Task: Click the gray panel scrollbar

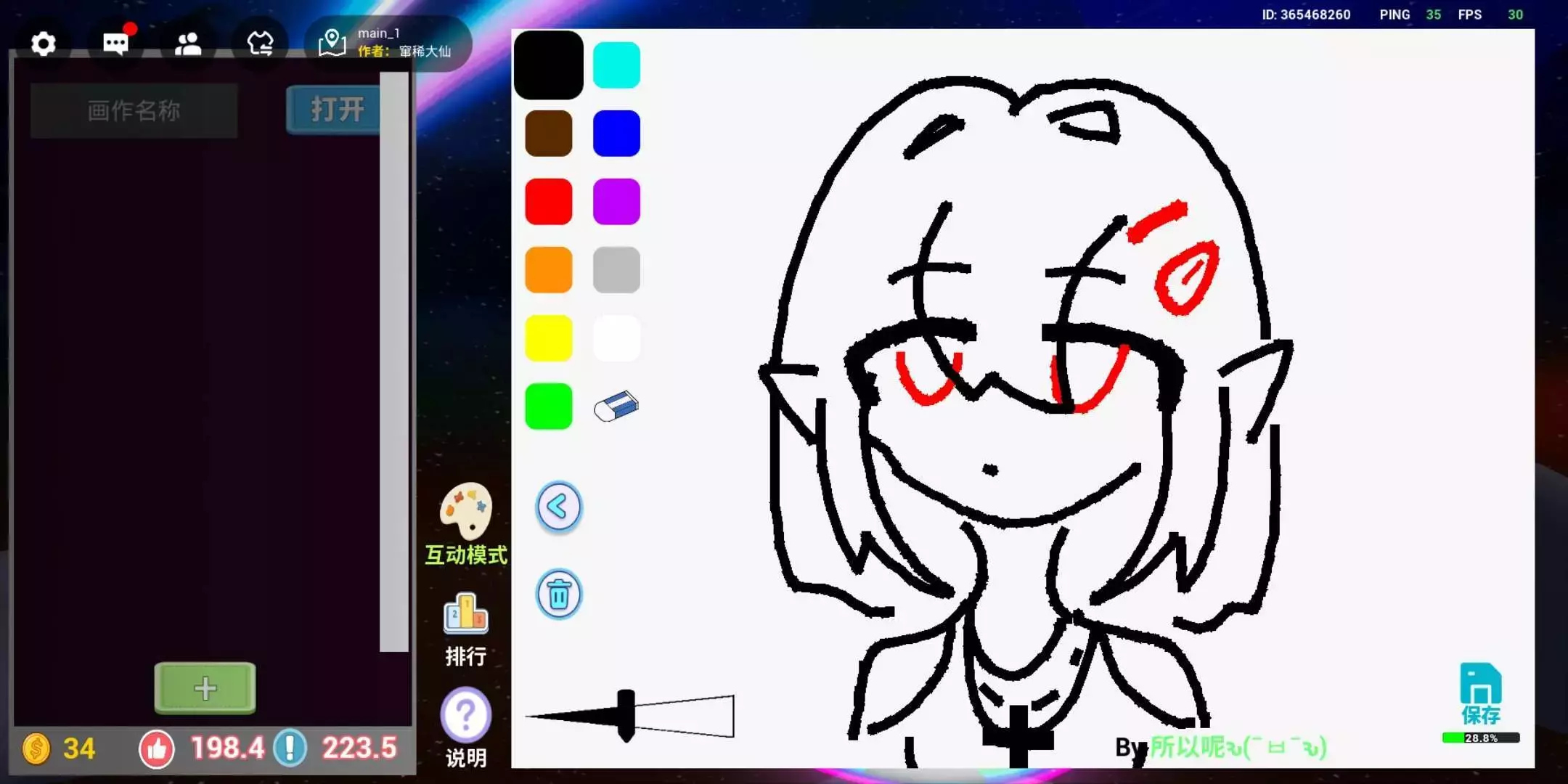Action: coord(394,363)
